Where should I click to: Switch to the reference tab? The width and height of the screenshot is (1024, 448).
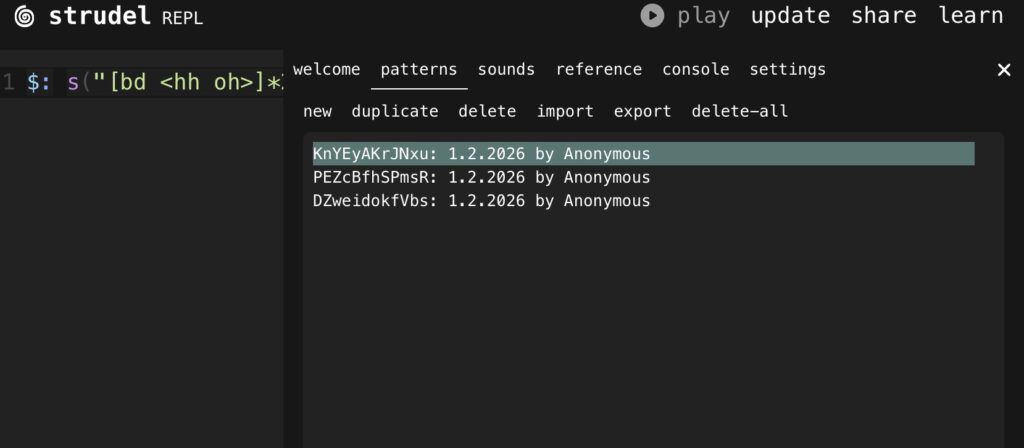pos(599,70)
